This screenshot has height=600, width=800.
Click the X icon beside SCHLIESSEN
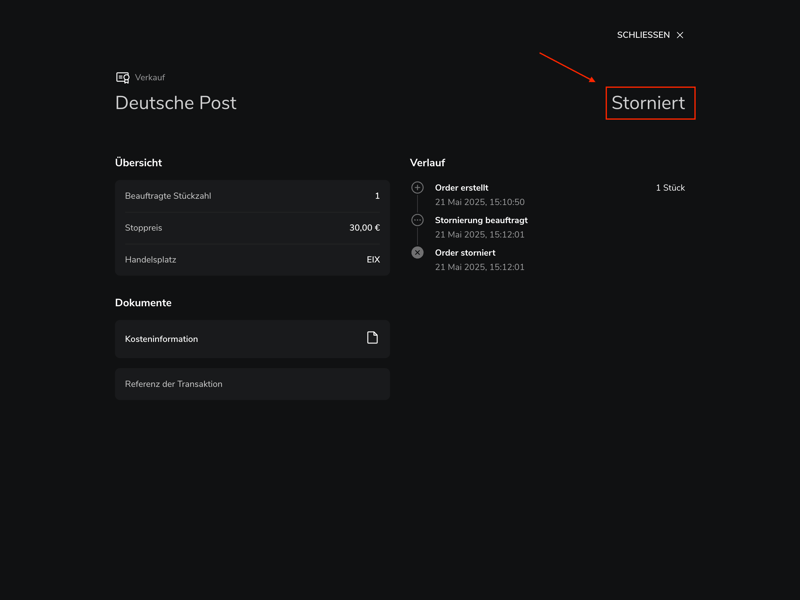coord(680,35)
